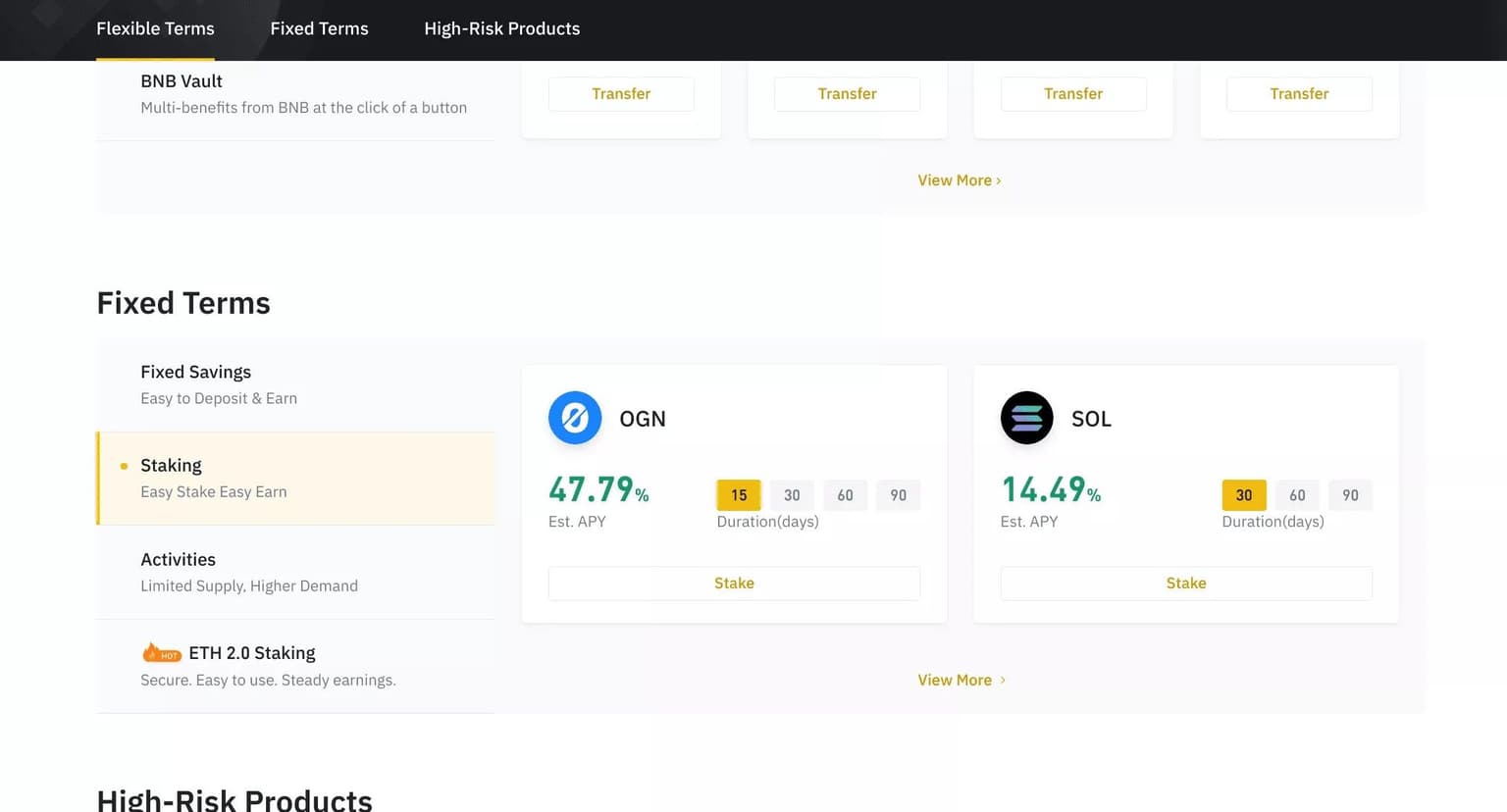This screenshot has width=1507, height=812.
Task: Select 30 days duration for SOL
Action: coord(1243,495)
